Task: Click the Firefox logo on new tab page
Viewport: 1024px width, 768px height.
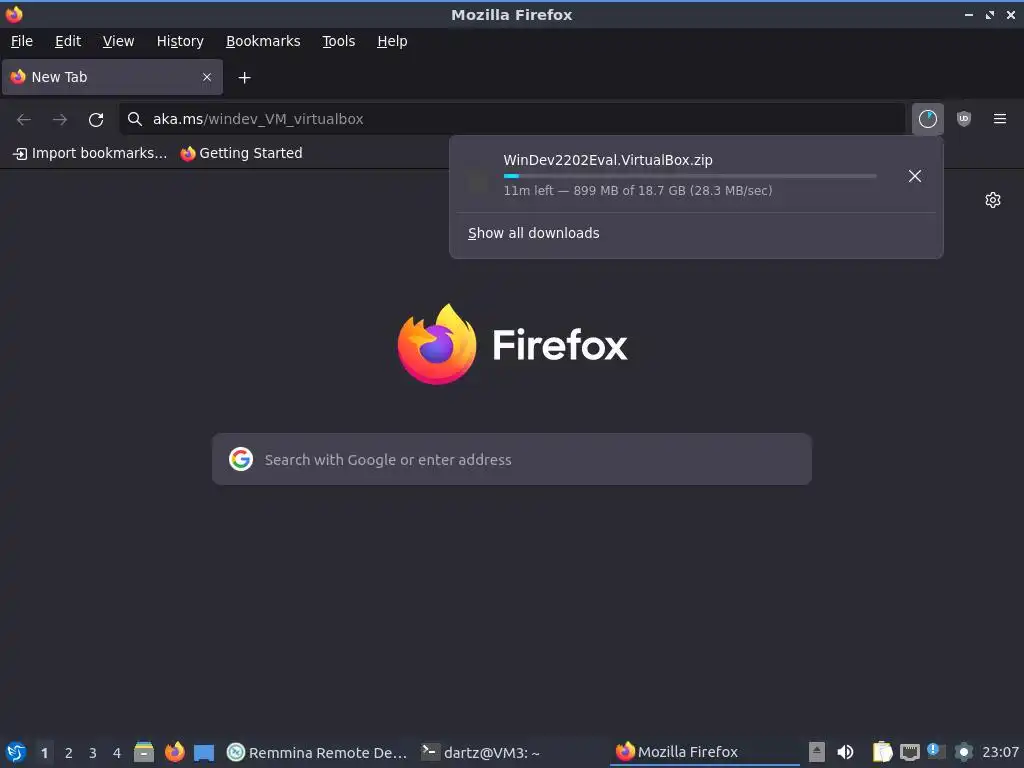Action: (x=512, y=344)
